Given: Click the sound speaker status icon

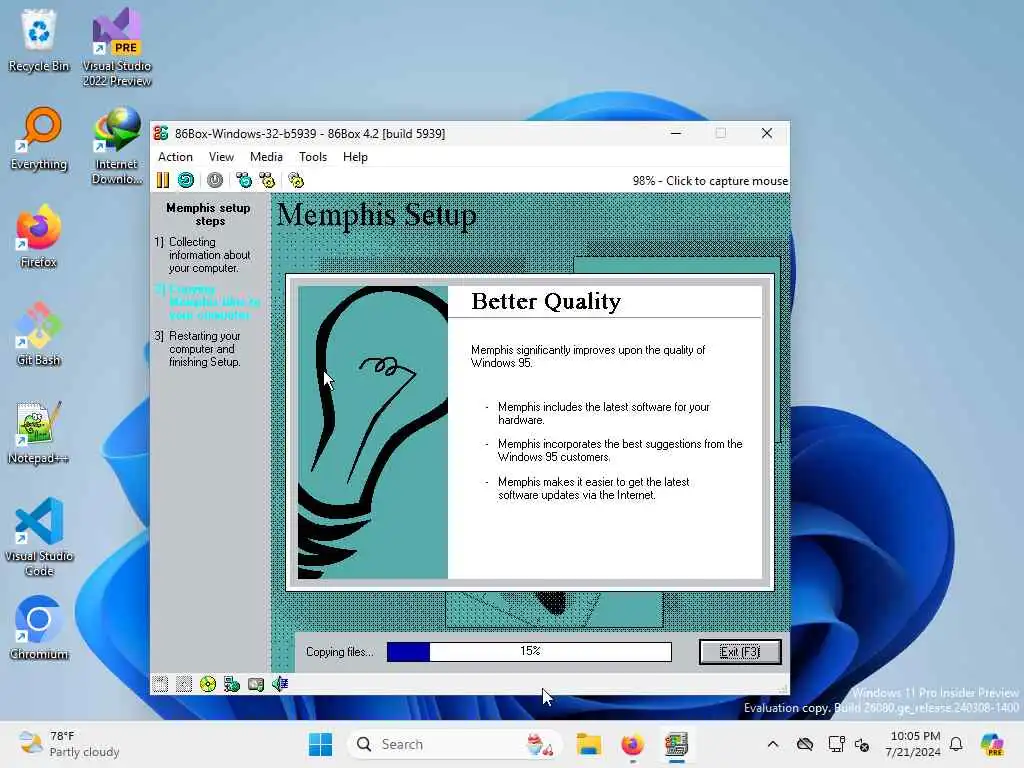Looking at the screenshot, I should coord(280,684).
